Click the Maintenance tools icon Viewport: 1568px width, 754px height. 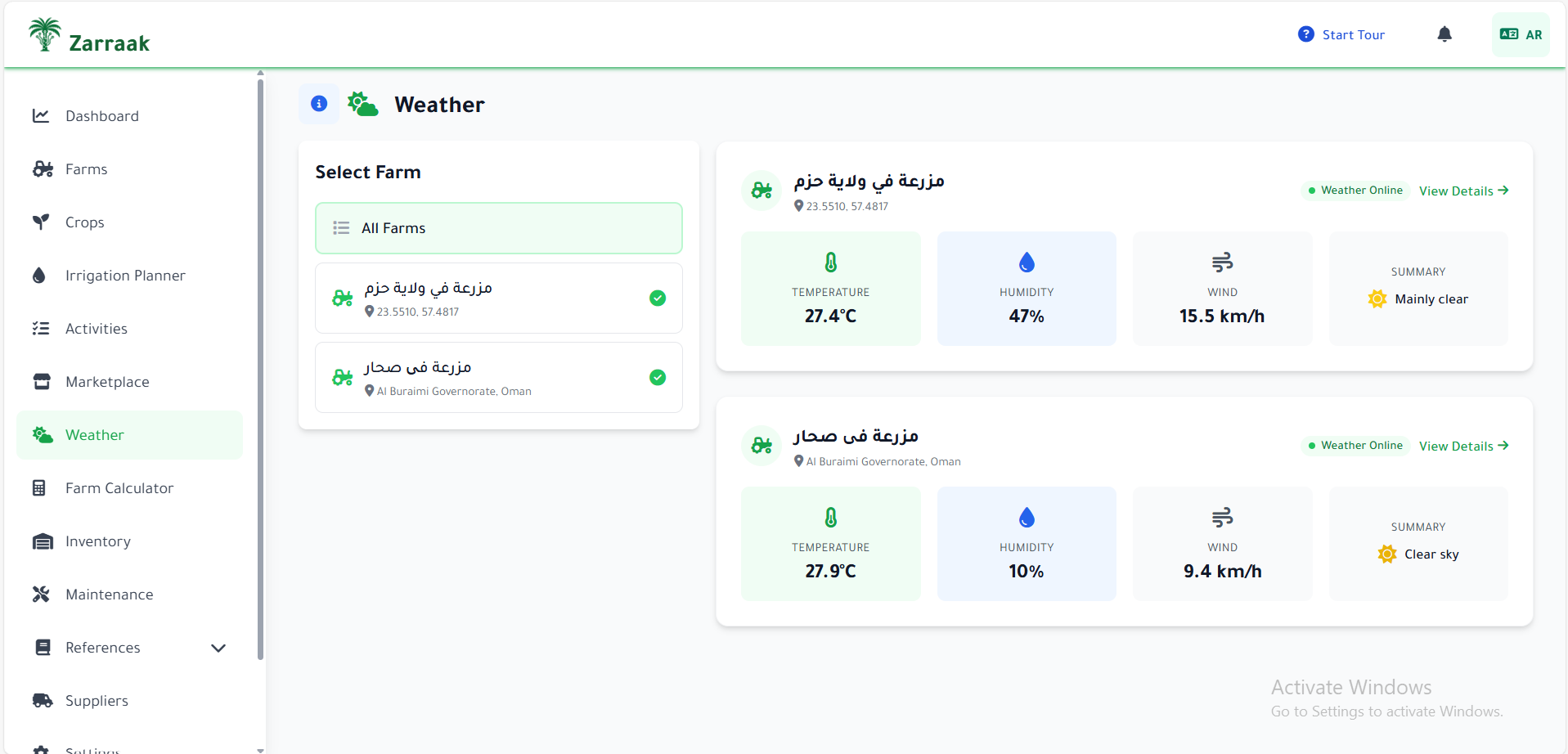(x=41, y=595)
